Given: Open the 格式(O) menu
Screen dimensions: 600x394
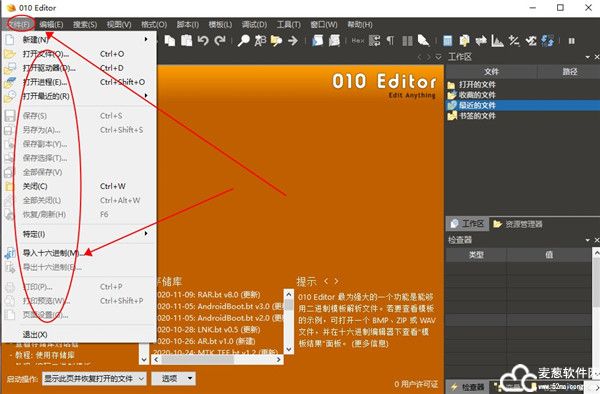Looking at the screenshot, I should 154,24.
